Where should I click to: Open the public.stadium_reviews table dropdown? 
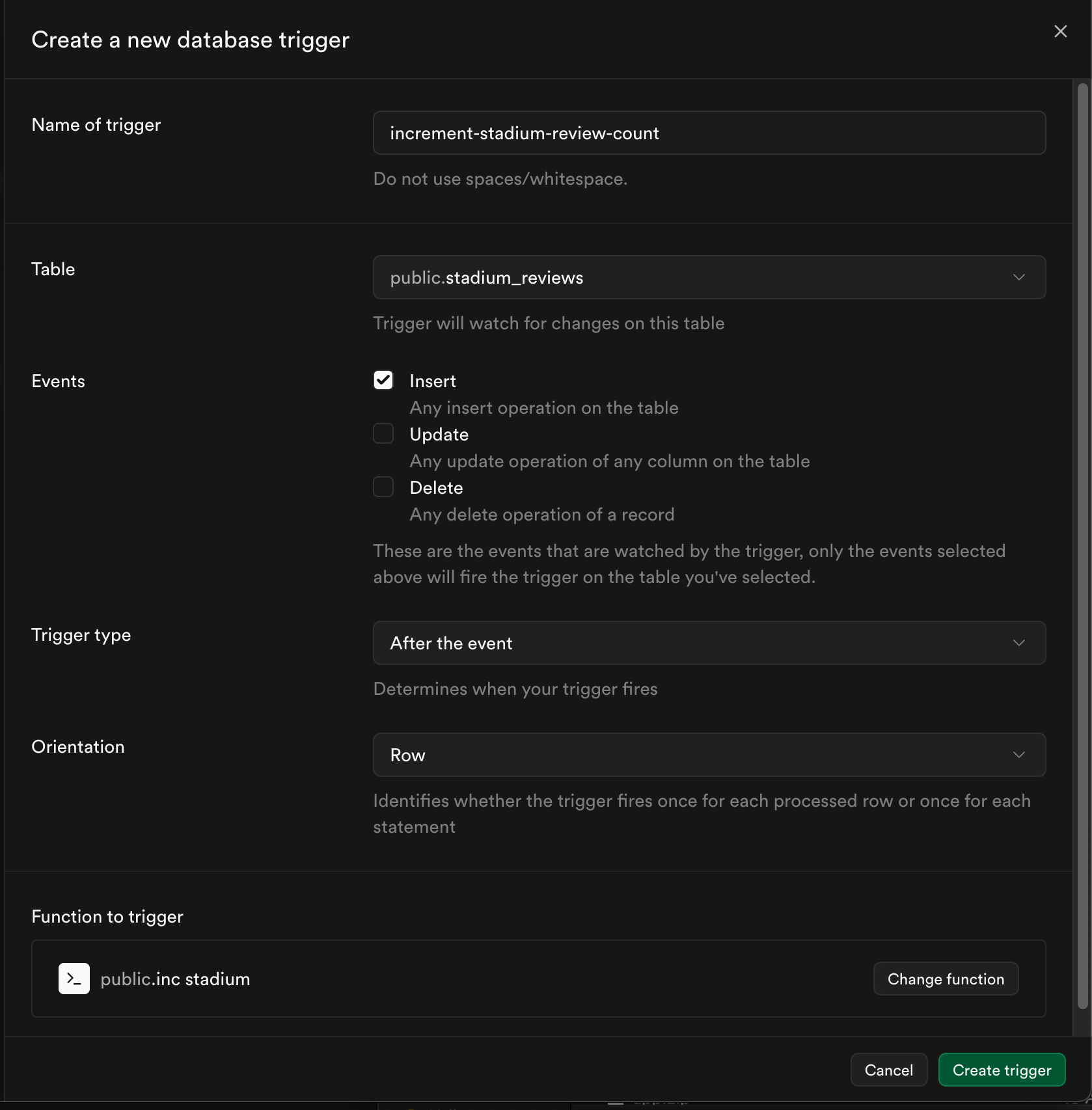click(709, 277)
